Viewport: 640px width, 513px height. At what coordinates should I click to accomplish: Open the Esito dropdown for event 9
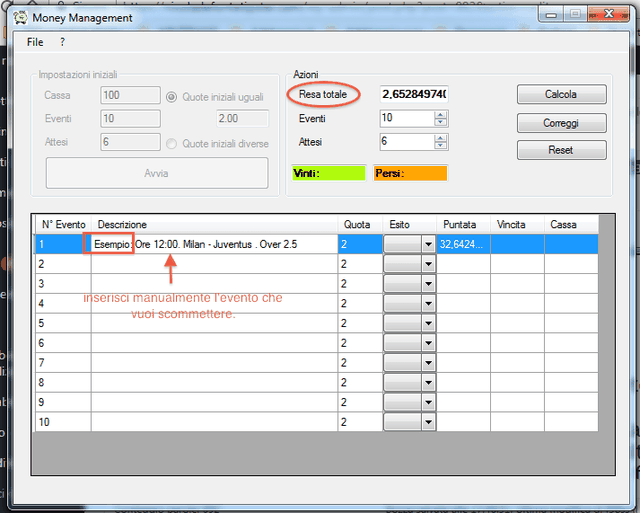tap(428, 402)
